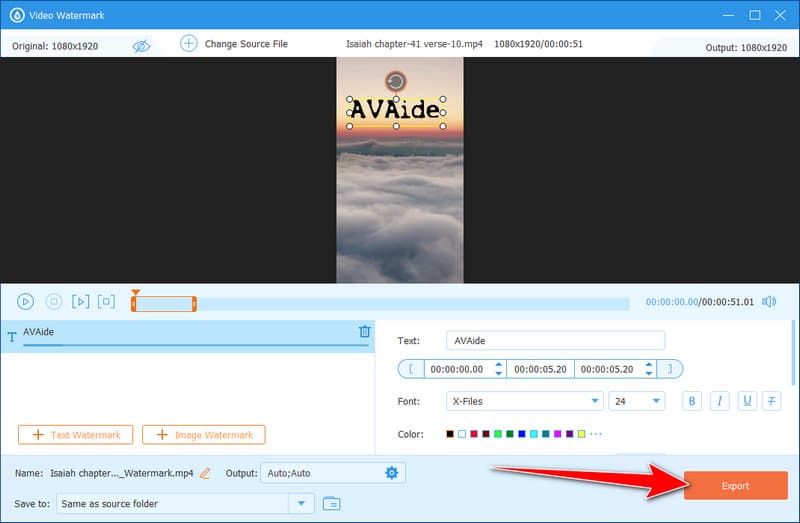800x523 pixels.
Task: Decrease the end time with down arrow
Action: pos(648,373)
